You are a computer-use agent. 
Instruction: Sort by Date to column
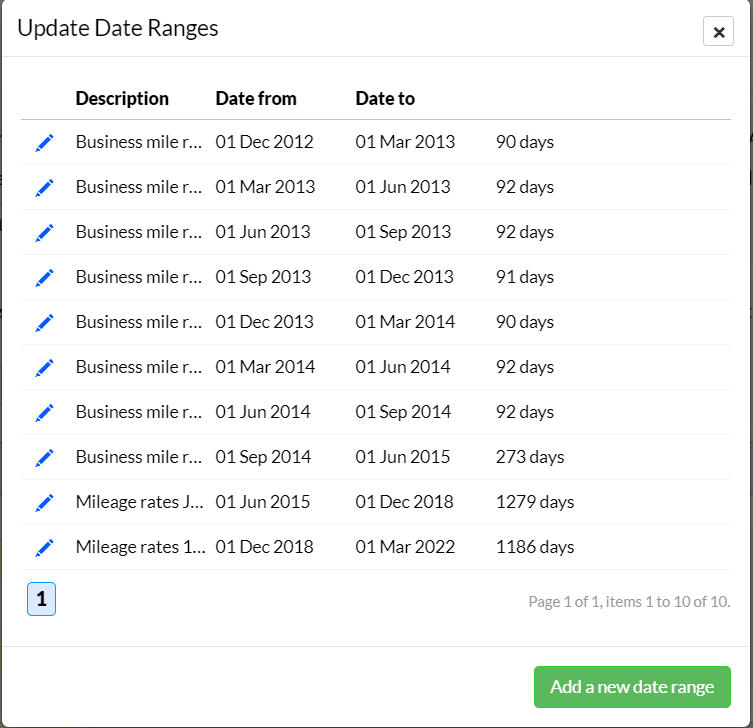(x=385, y=98)
